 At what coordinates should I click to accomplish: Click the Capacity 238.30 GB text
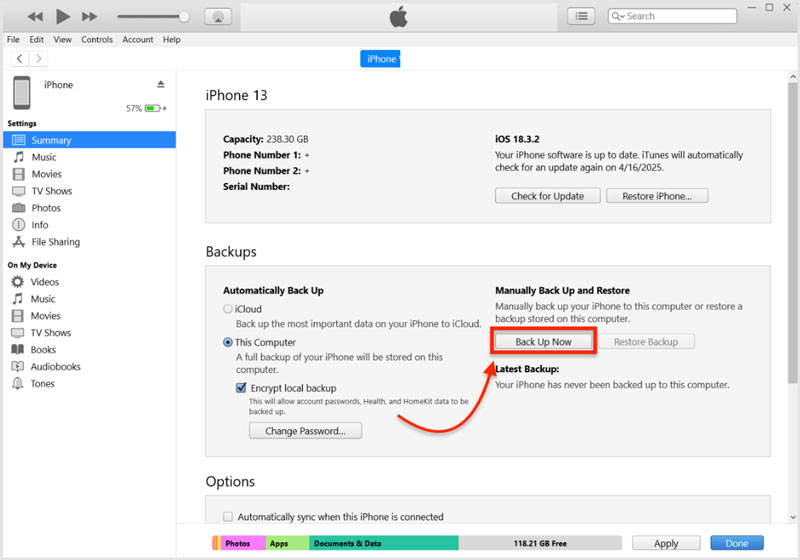[265, 139]
